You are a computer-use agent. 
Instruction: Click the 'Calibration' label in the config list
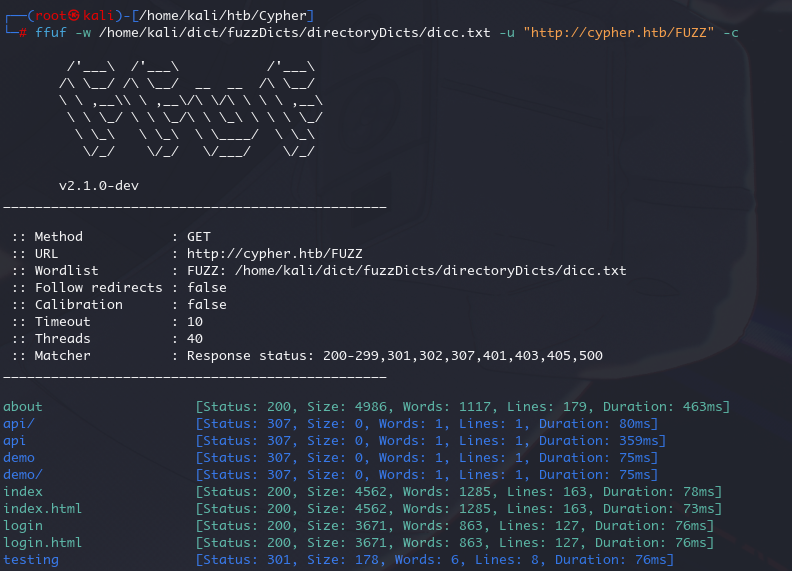point(79,305)
